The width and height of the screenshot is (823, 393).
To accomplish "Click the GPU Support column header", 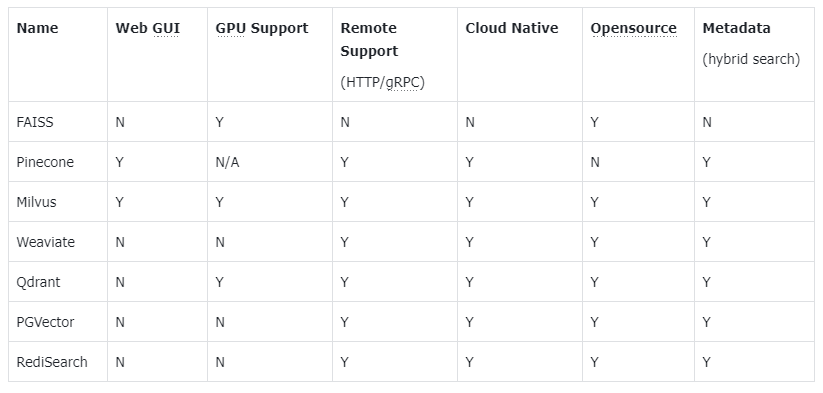I will point(262,28).
